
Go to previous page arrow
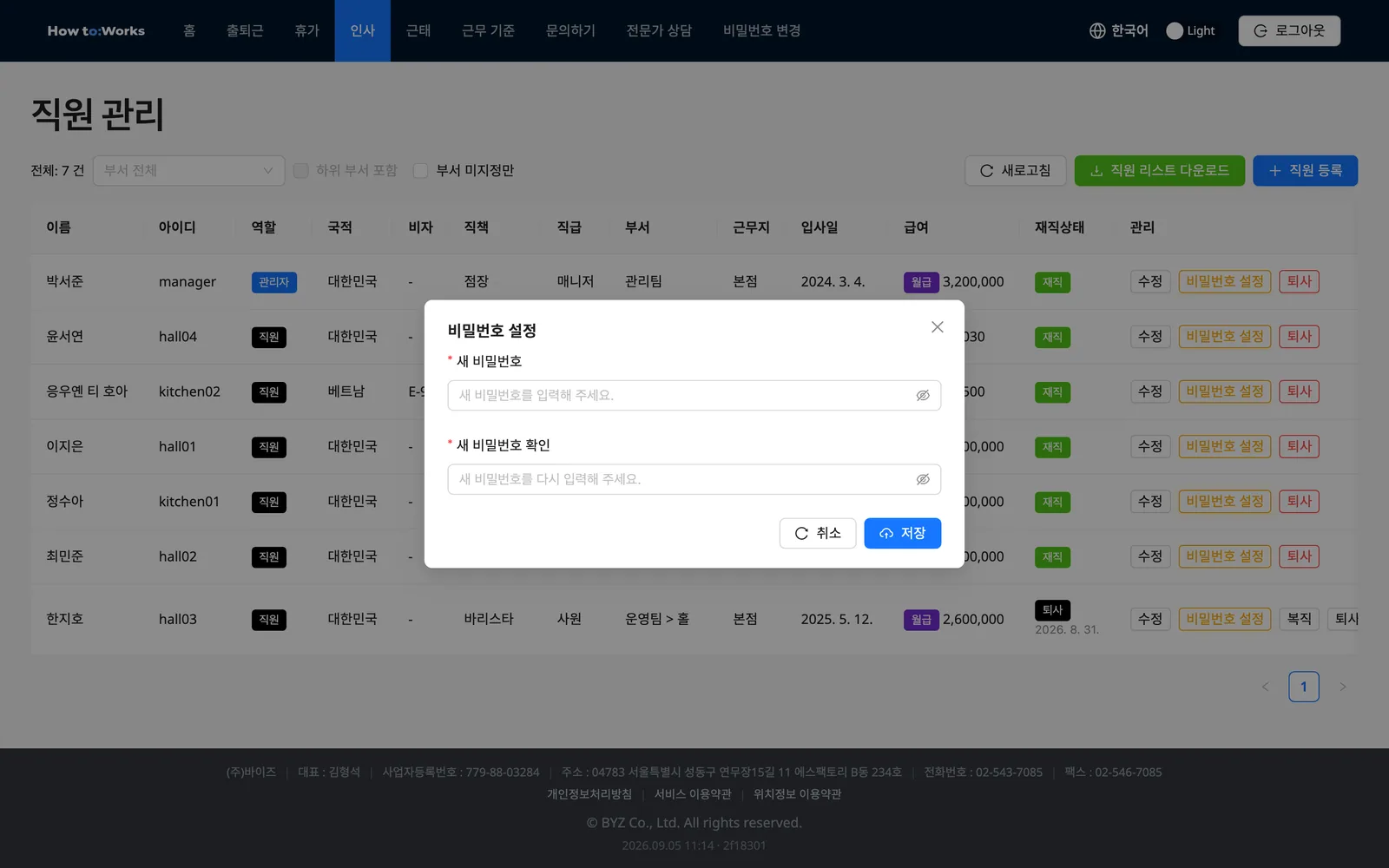pyautogui.click(x=1265, y=687)
